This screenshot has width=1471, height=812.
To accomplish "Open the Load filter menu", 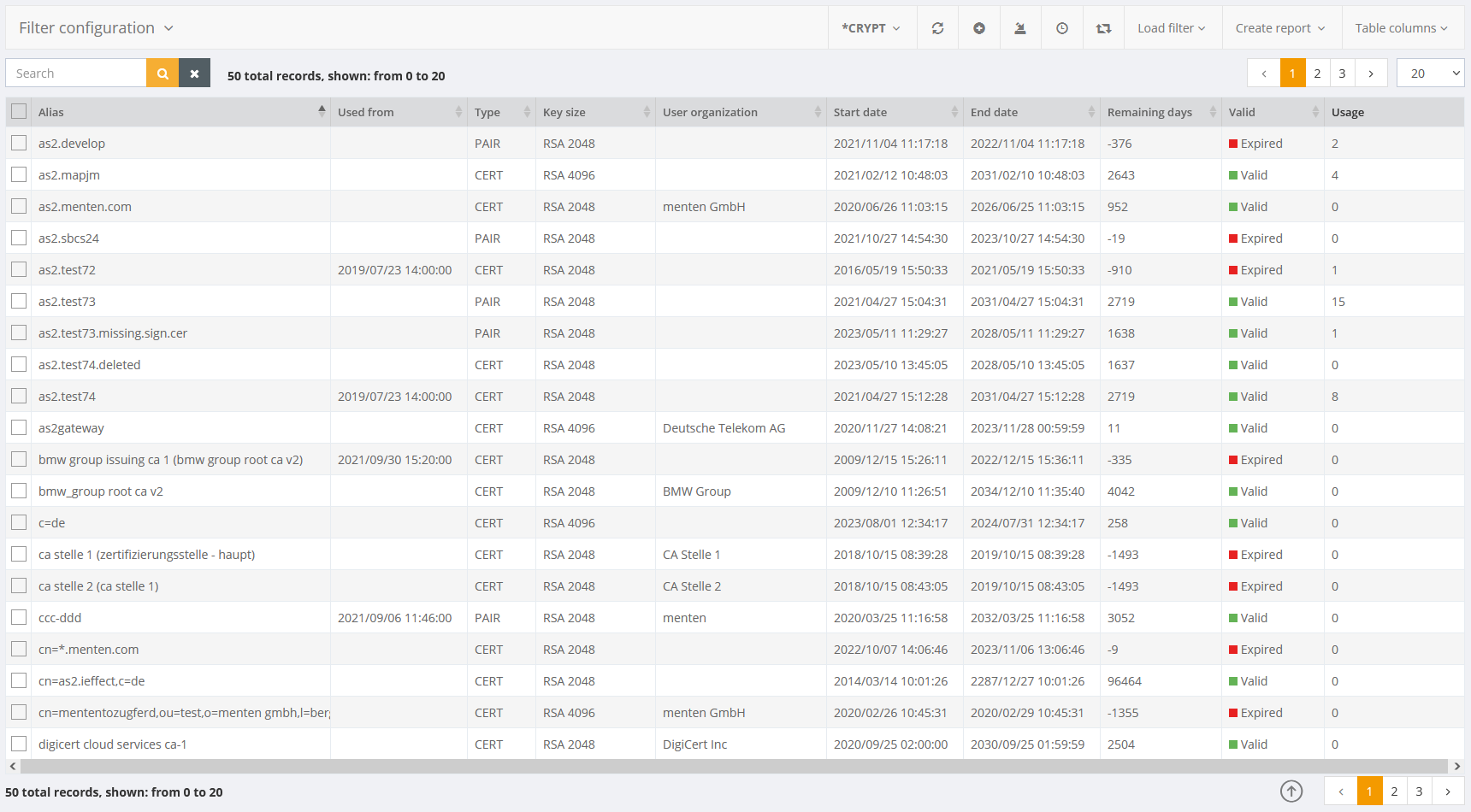I will point(1171,28).
